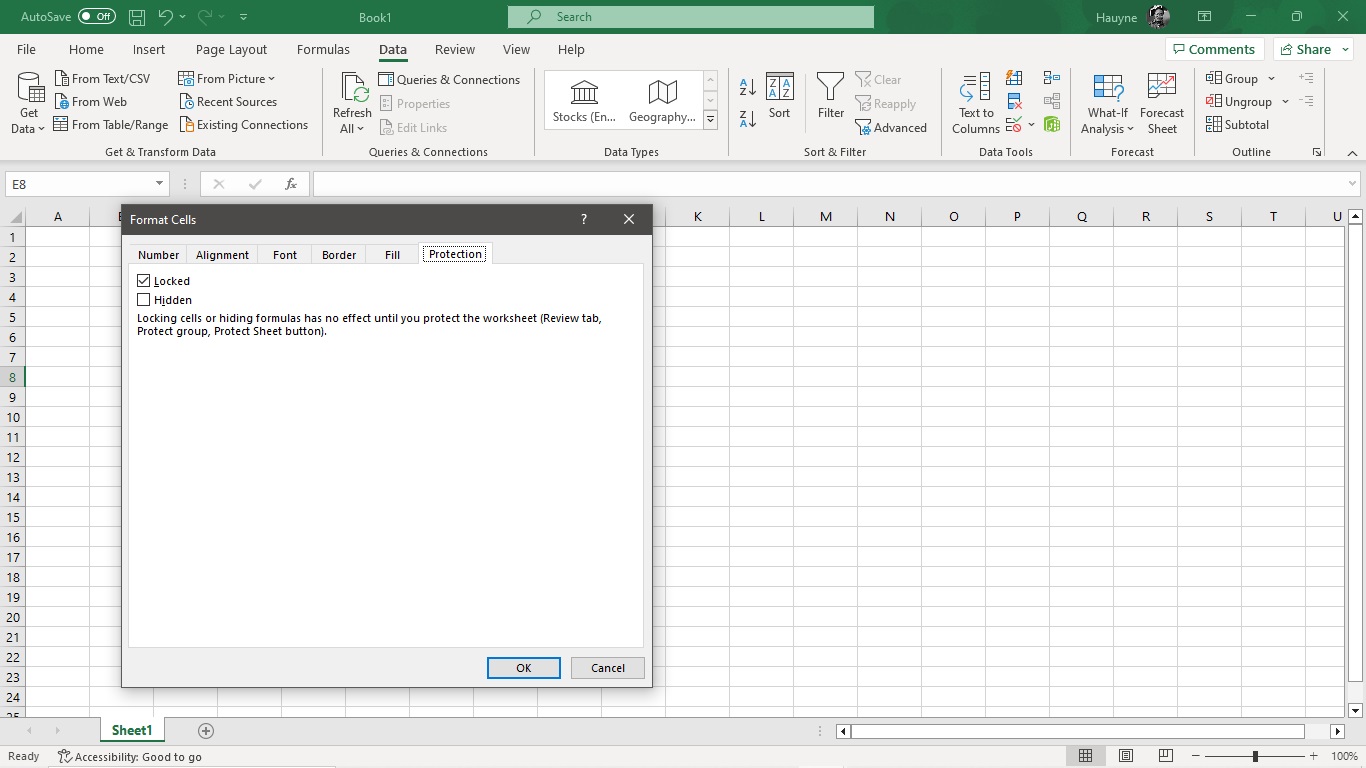Sort A to Z ascending
The width and height of the screenshot is (1366, 768).
click(747, 87)
